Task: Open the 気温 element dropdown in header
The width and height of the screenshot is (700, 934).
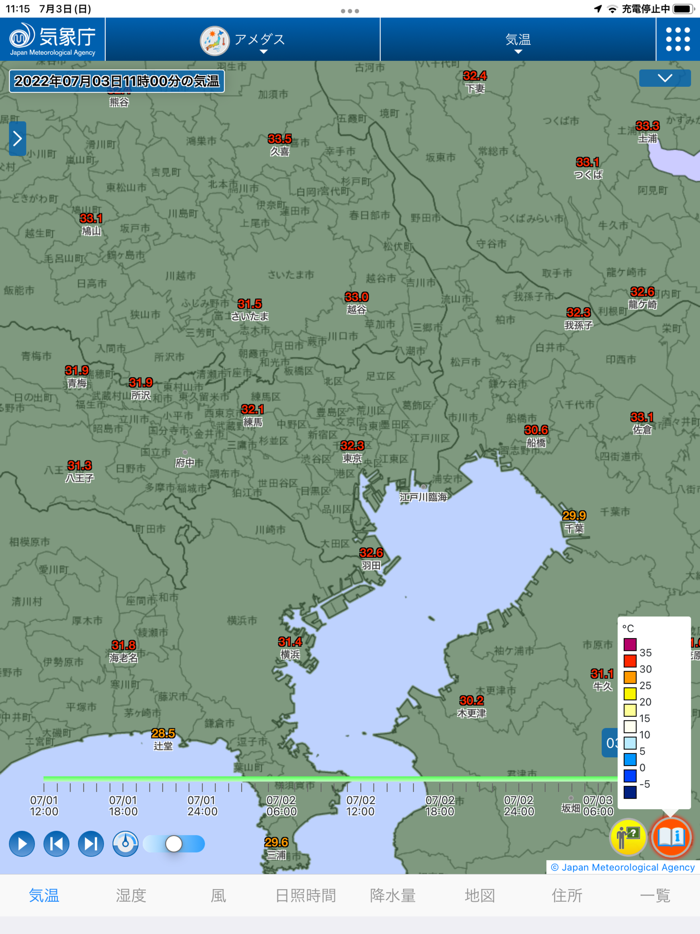Action: (518, 41)
